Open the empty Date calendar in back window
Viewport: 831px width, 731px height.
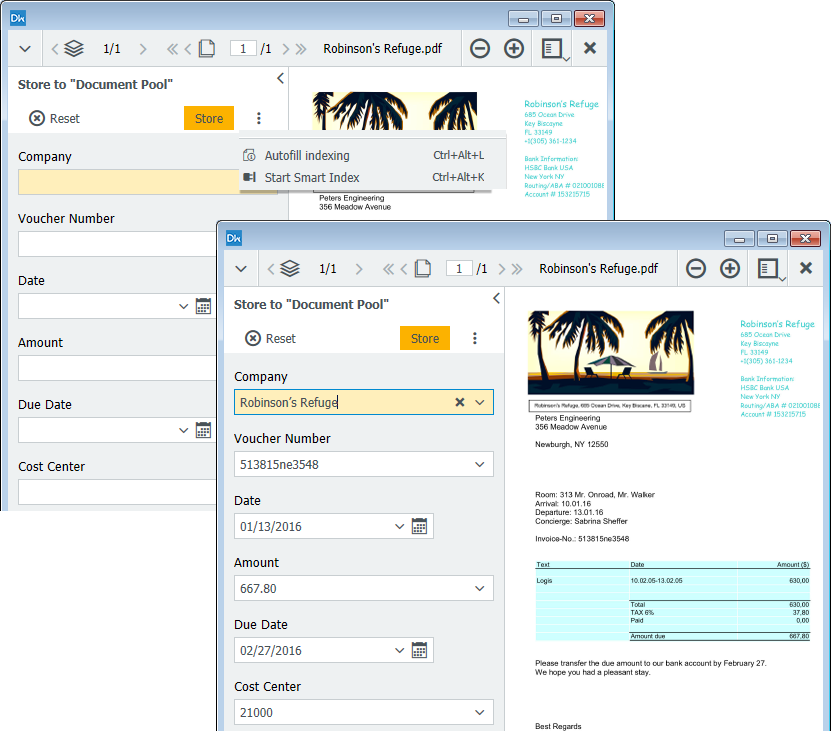[204, 306]
